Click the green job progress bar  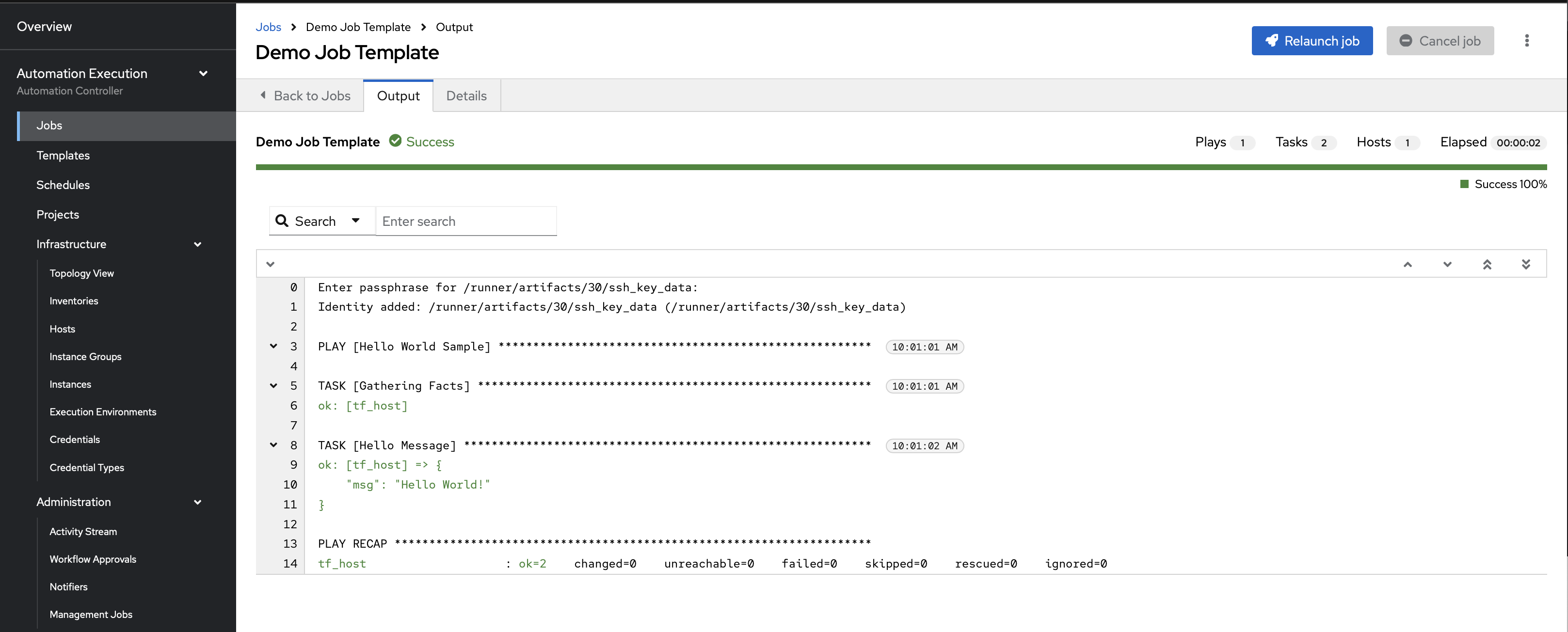pos(901,167)
